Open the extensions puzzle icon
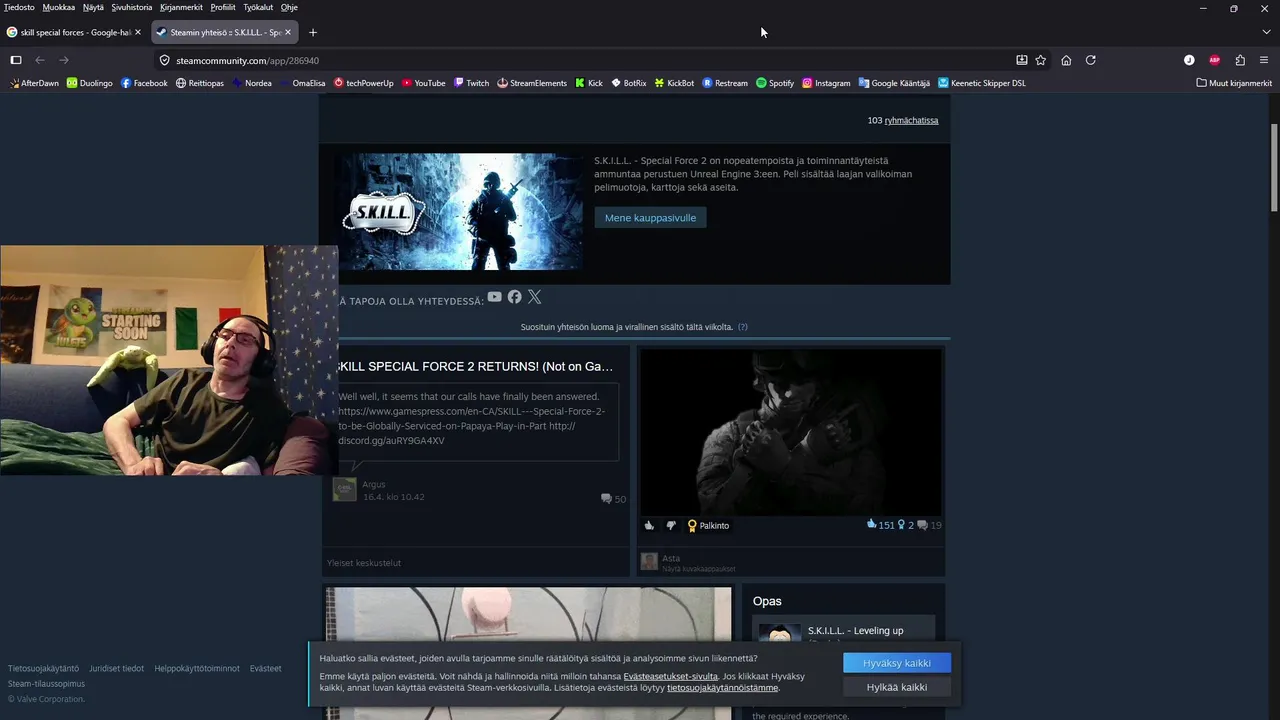Image resolution: width=1280 pixels, height=720 pixels. click(x=1240, y=60)
